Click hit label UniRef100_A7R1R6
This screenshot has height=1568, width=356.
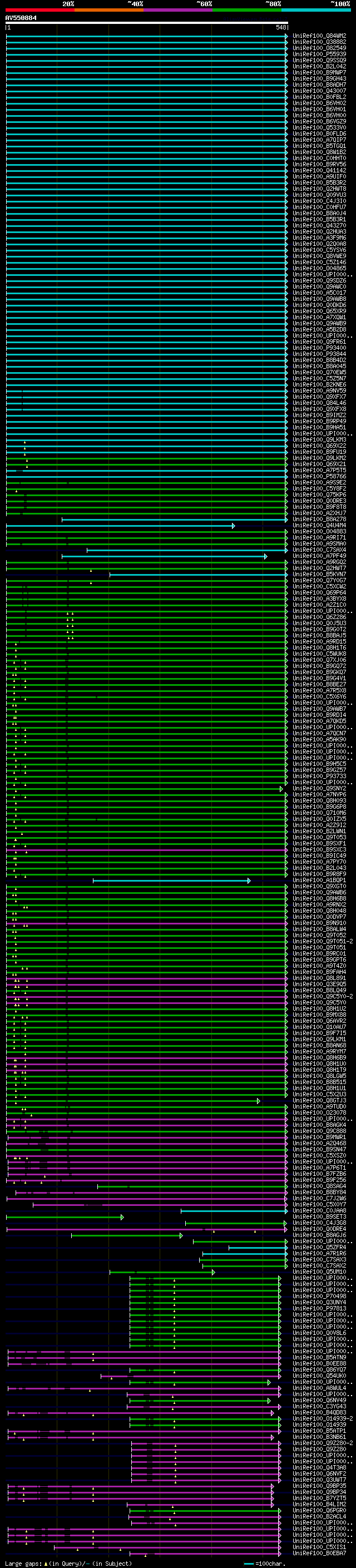point(319,1253)
